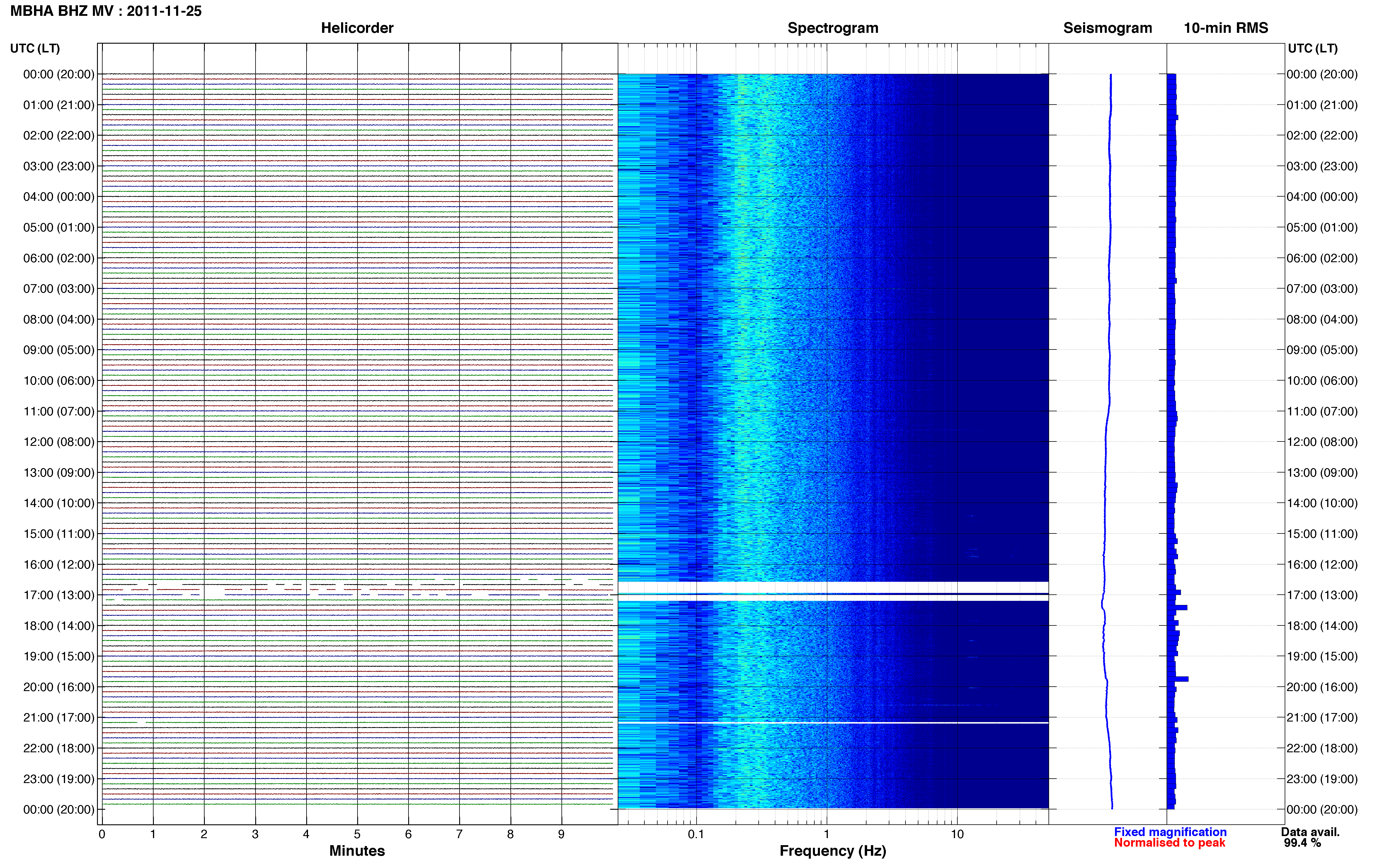This screenshot has height=868, width=1389.
Task: Click the '6' minutes axis tick label
Action: click(408, 834)
